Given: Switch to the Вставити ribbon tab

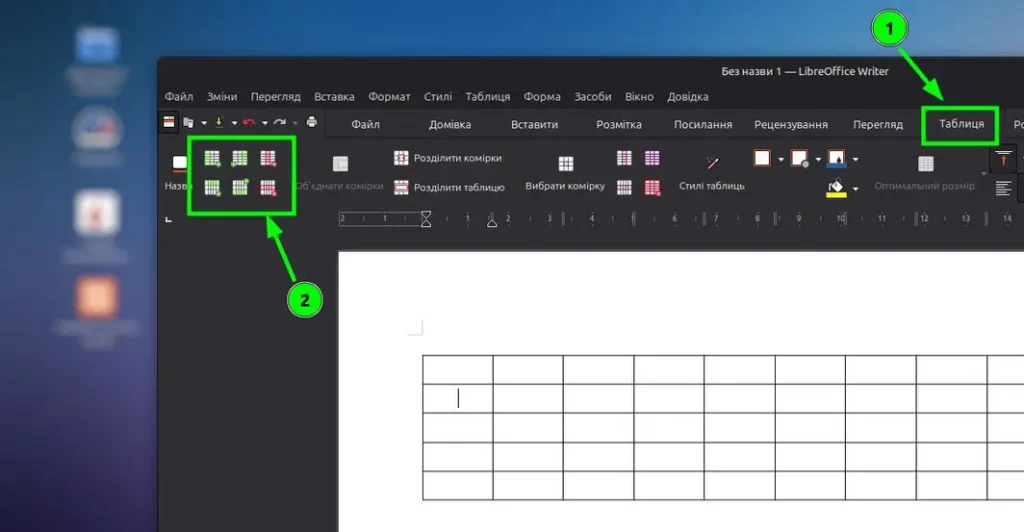Looking at the screenshot, I should point(534,124).
